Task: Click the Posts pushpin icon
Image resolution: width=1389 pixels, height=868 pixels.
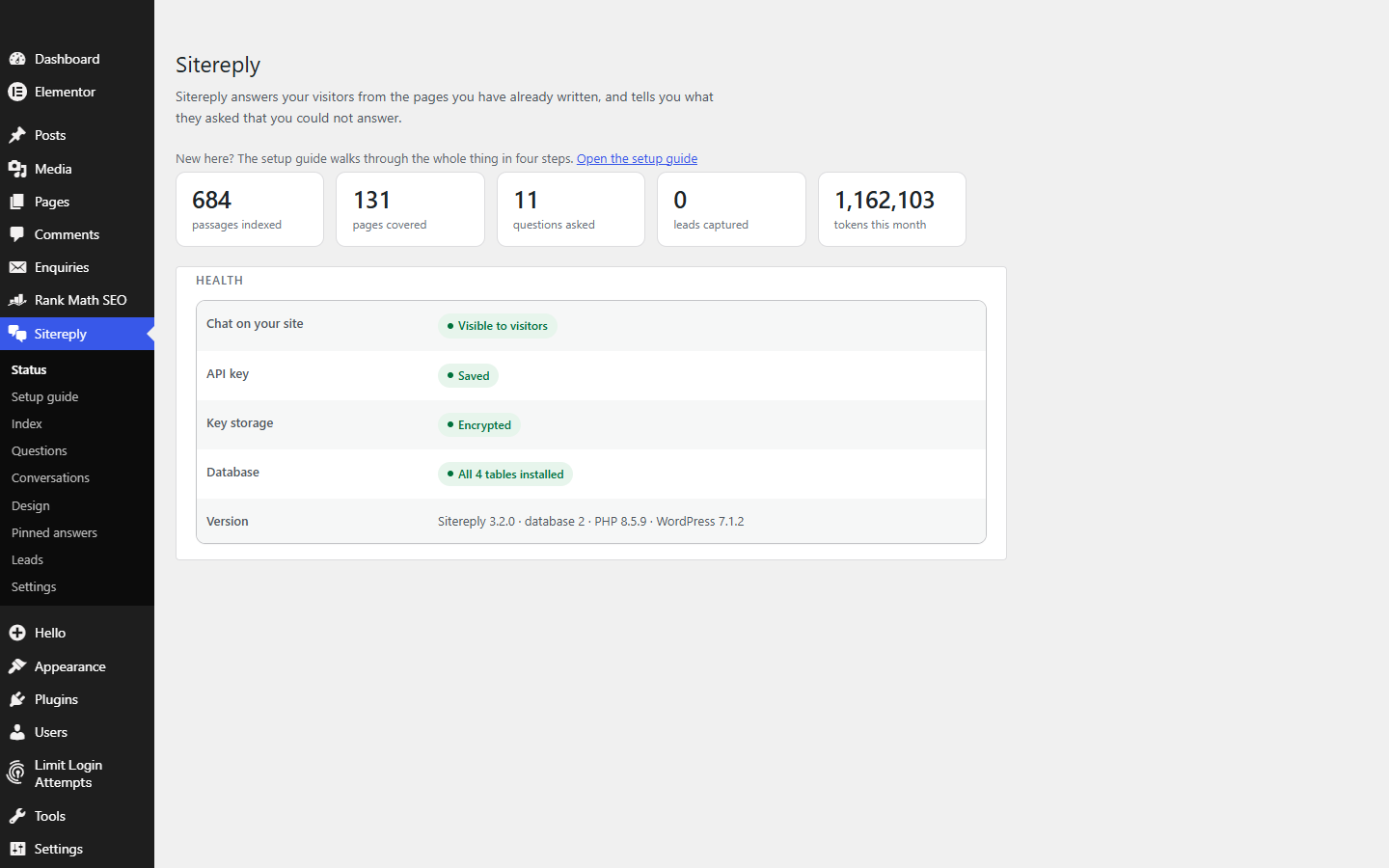Action: [x=17, y=135]
